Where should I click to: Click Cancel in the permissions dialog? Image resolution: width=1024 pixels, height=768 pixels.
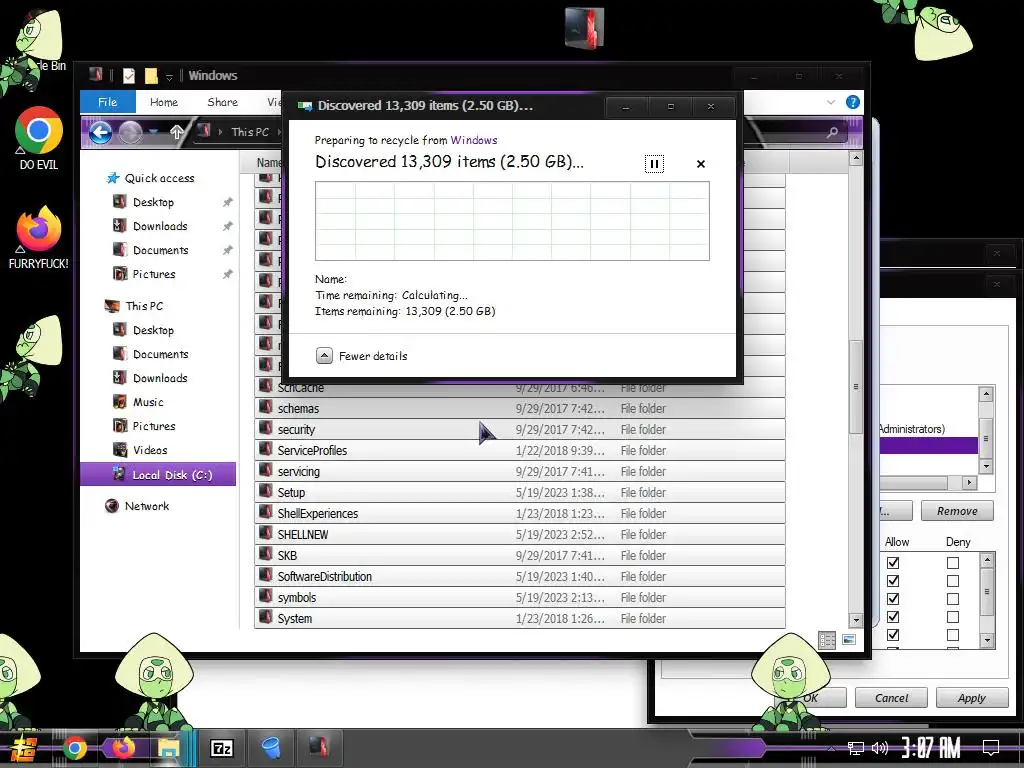(x=891, y=698)
